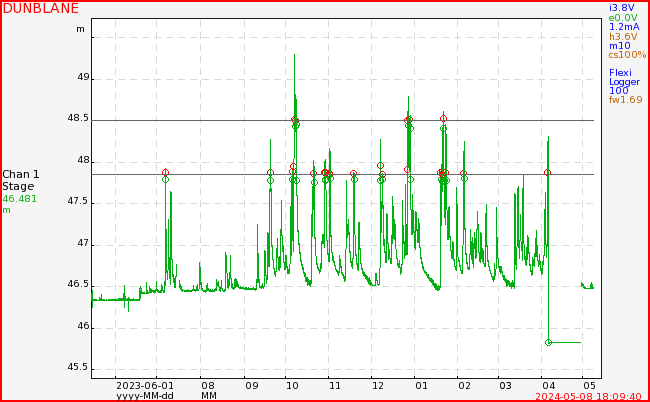Viewport: 650px width, 402px height.
Task: Select green marker at bottom of April drop
Action: click(x=548, y=342)
